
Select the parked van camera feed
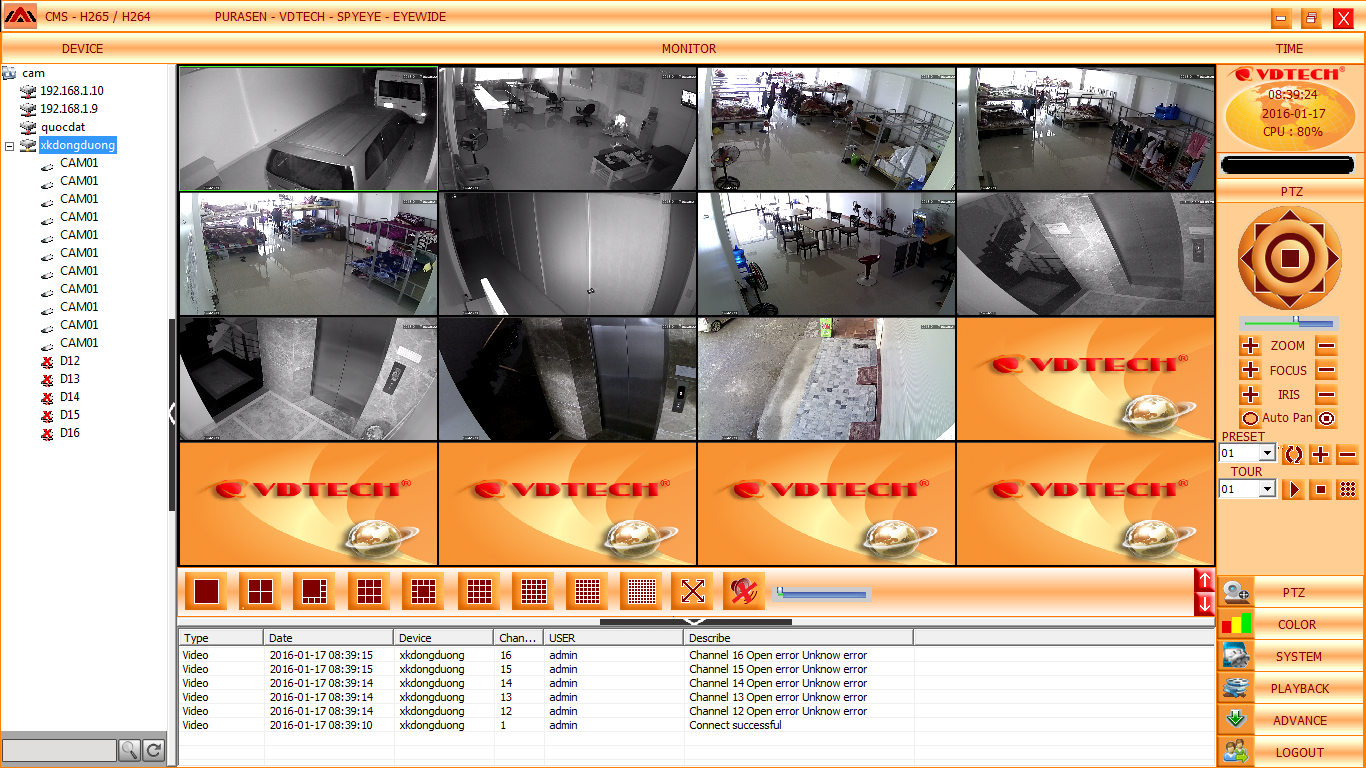308,128
